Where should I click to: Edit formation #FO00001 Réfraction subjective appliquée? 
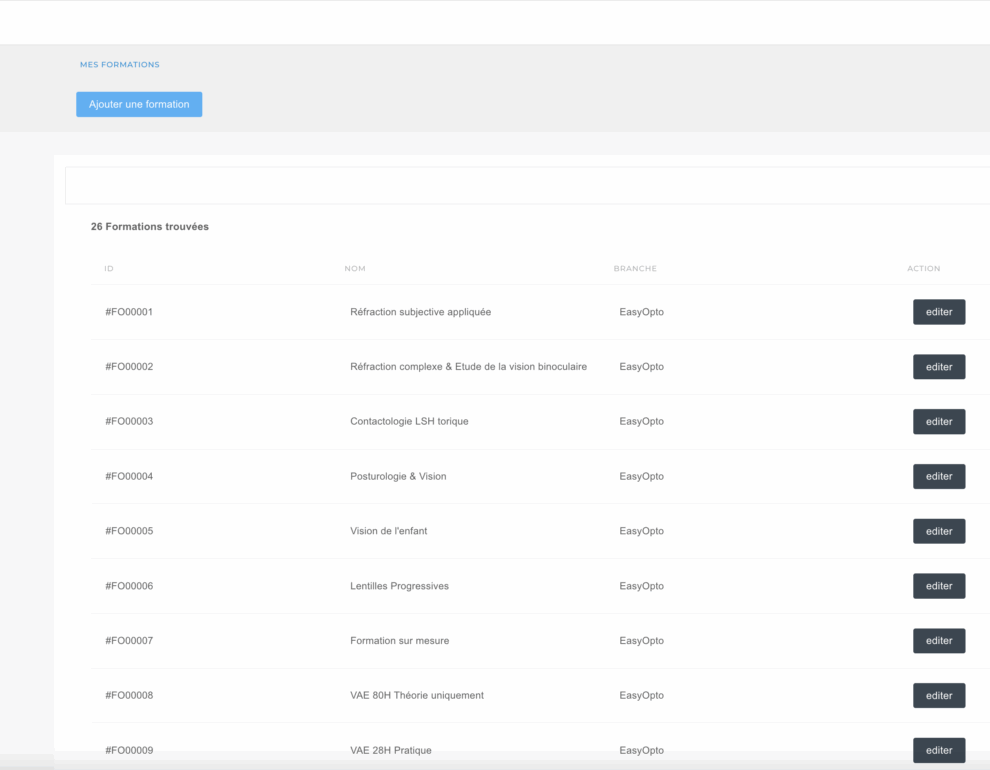point(939,312)
